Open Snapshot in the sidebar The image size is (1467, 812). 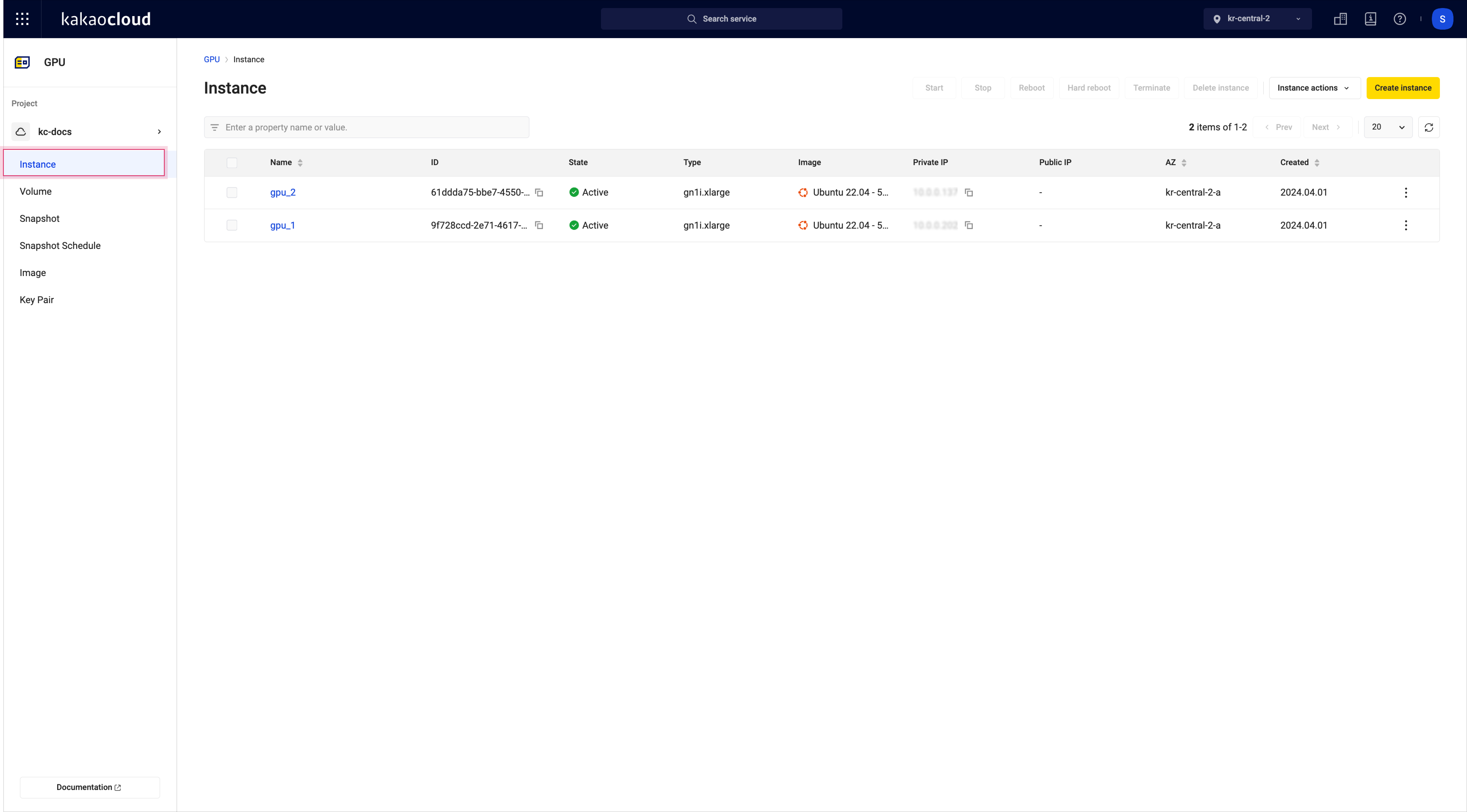coord(39,219)
